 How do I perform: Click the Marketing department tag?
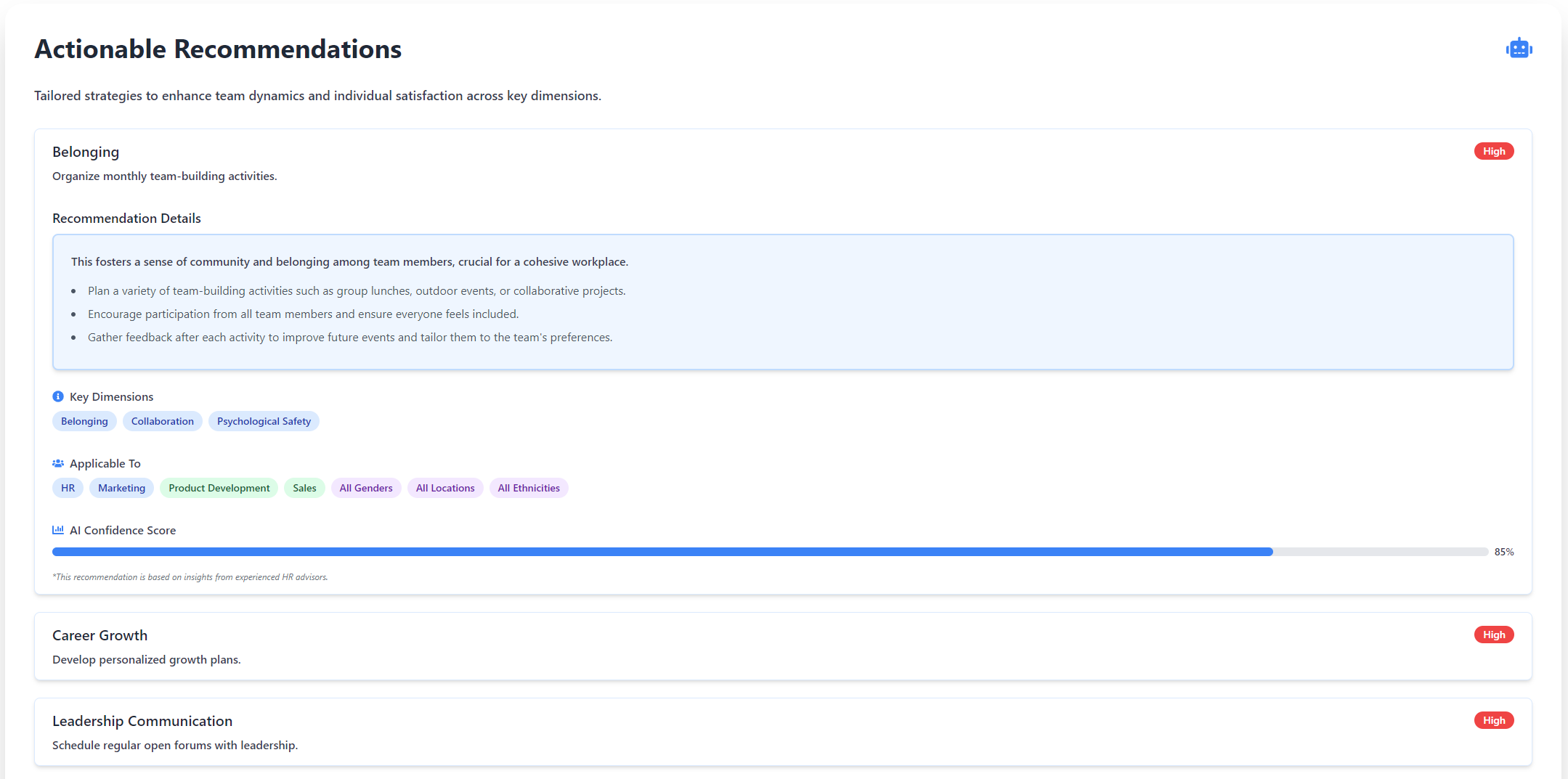[x=121, y=488]
